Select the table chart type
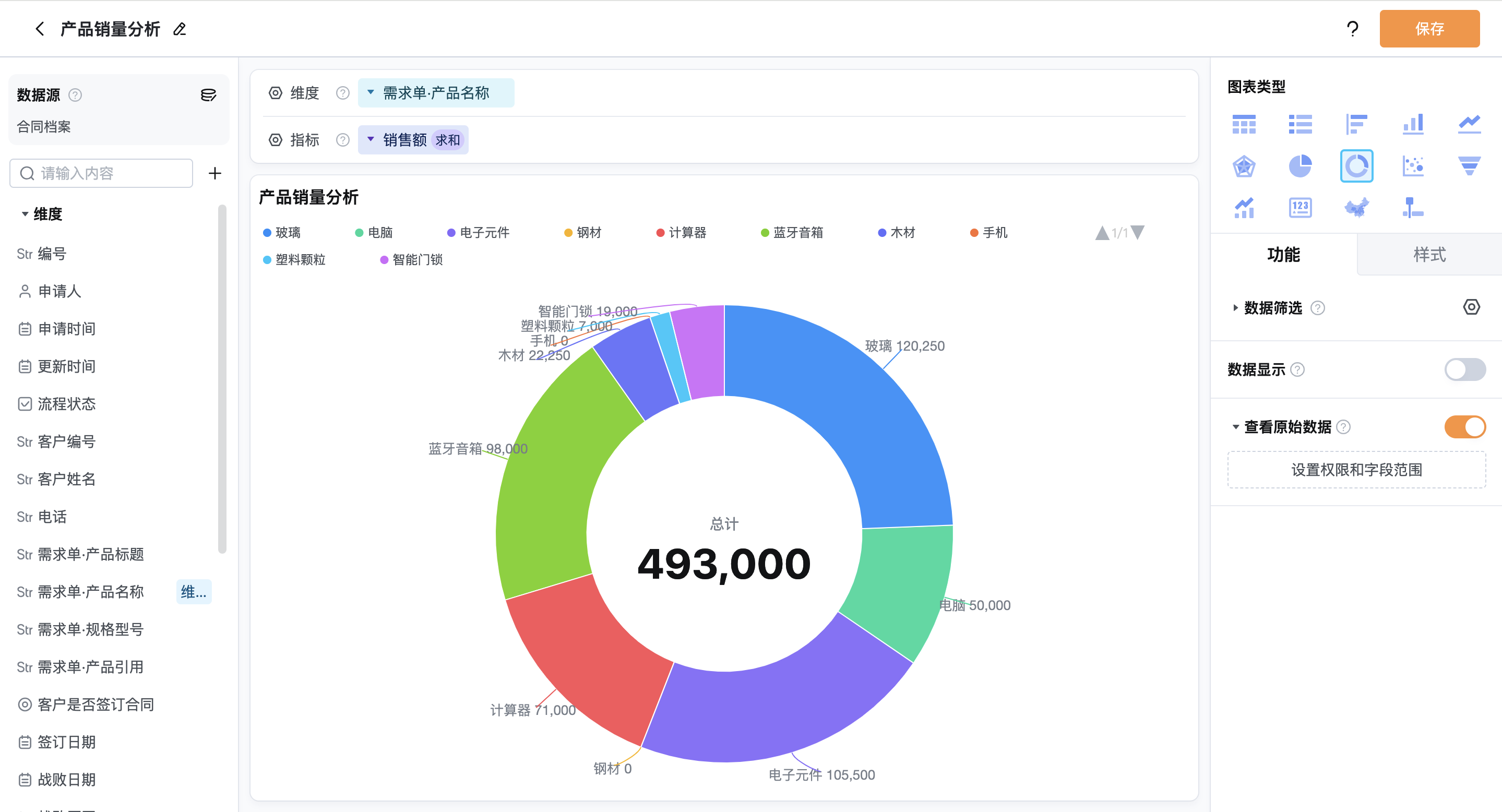The image size is (1502, 812). (x=1244, y=124)
